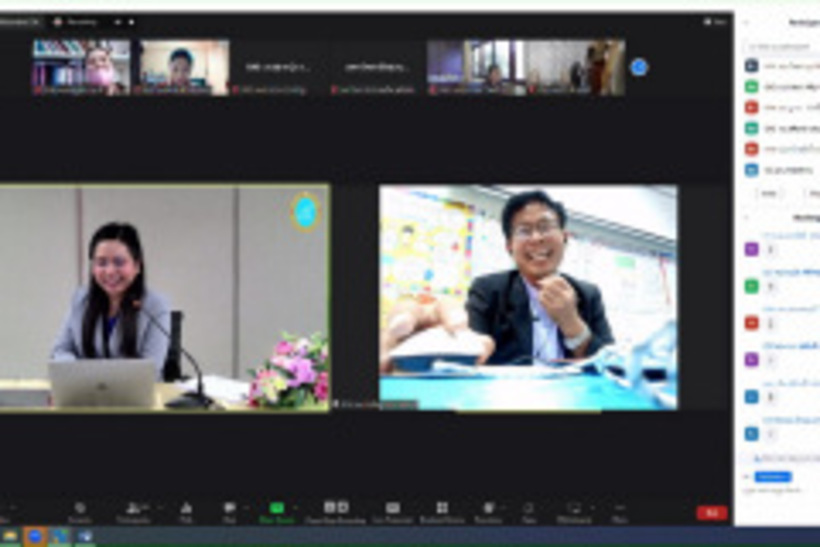The width and height of the screenshot is (820, 547).
Task: Toggle the Participants panel from the toolbar
Action: tap(133, 512)
